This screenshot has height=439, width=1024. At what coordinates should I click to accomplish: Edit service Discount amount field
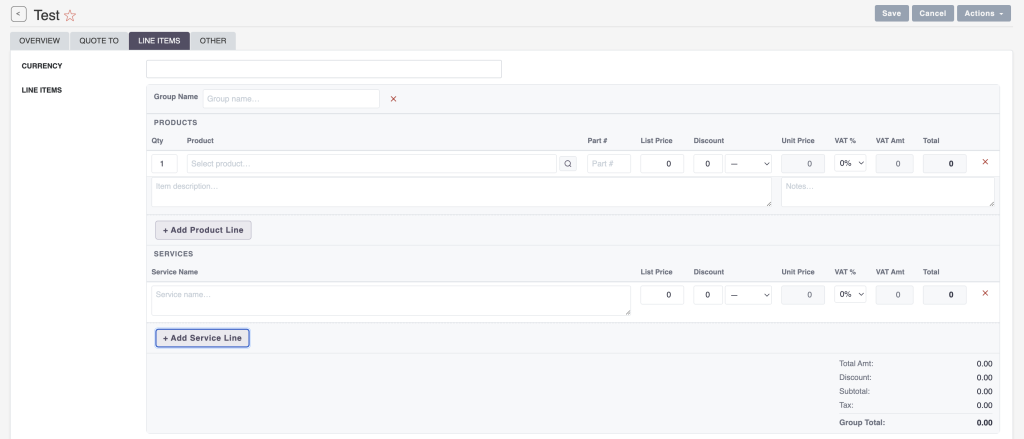708,295
